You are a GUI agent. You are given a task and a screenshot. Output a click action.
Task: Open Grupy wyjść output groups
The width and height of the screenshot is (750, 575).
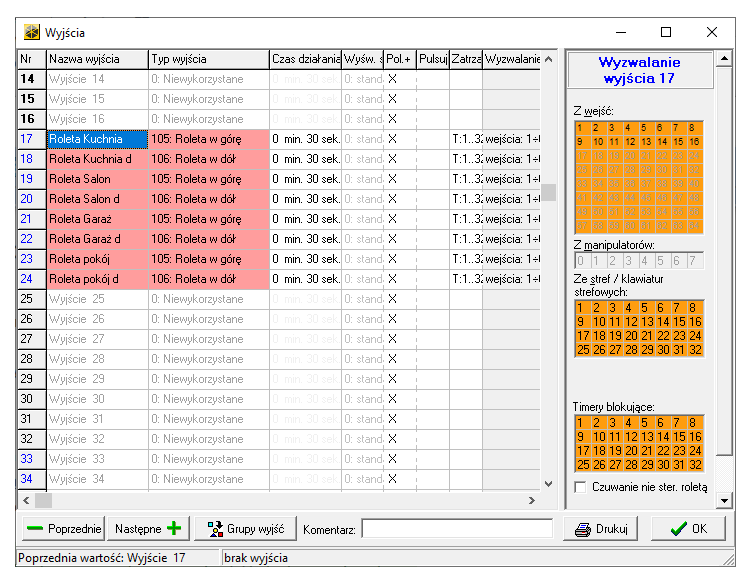coord(245,529)
